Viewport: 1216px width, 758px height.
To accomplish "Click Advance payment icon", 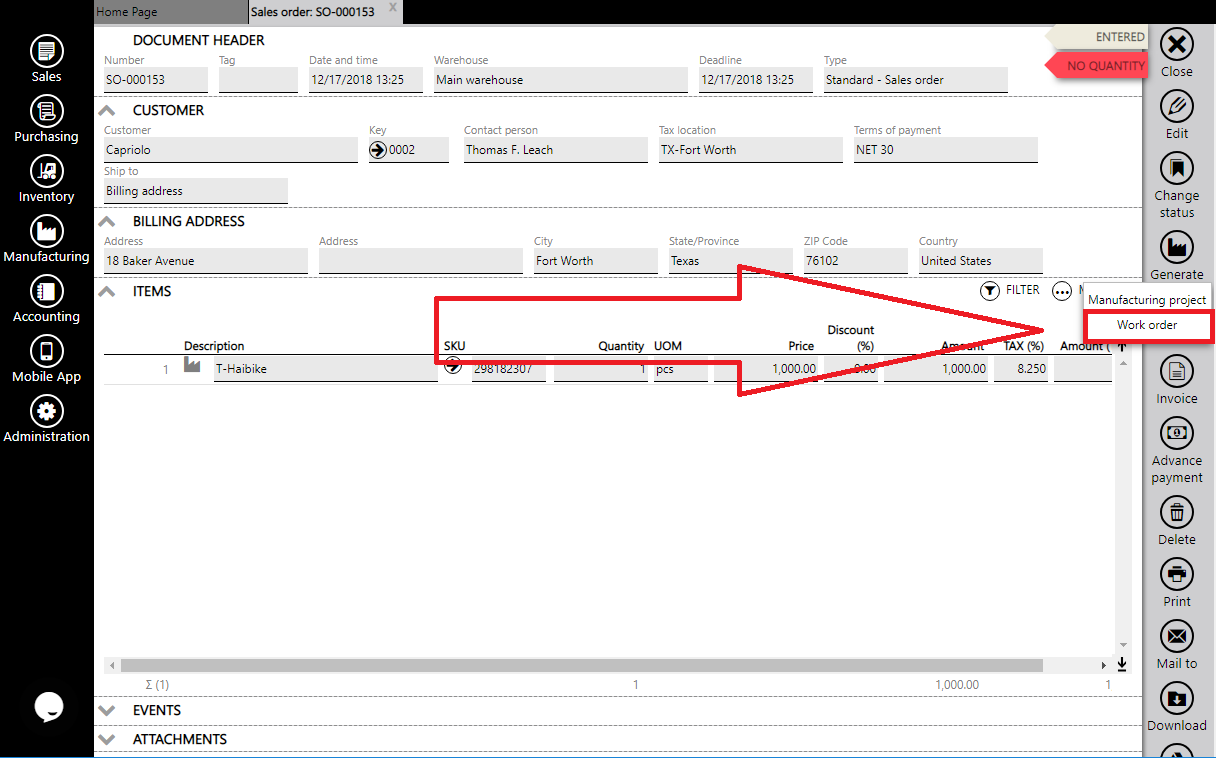I will (1176, 433).
